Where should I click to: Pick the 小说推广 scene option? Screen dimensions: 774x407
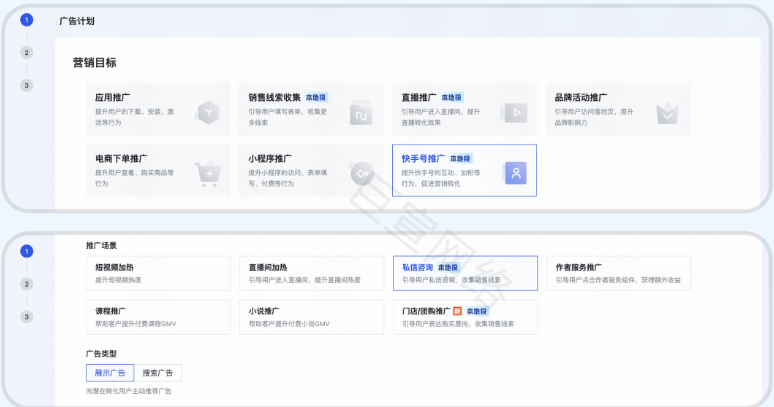click(x=311, y=317)
